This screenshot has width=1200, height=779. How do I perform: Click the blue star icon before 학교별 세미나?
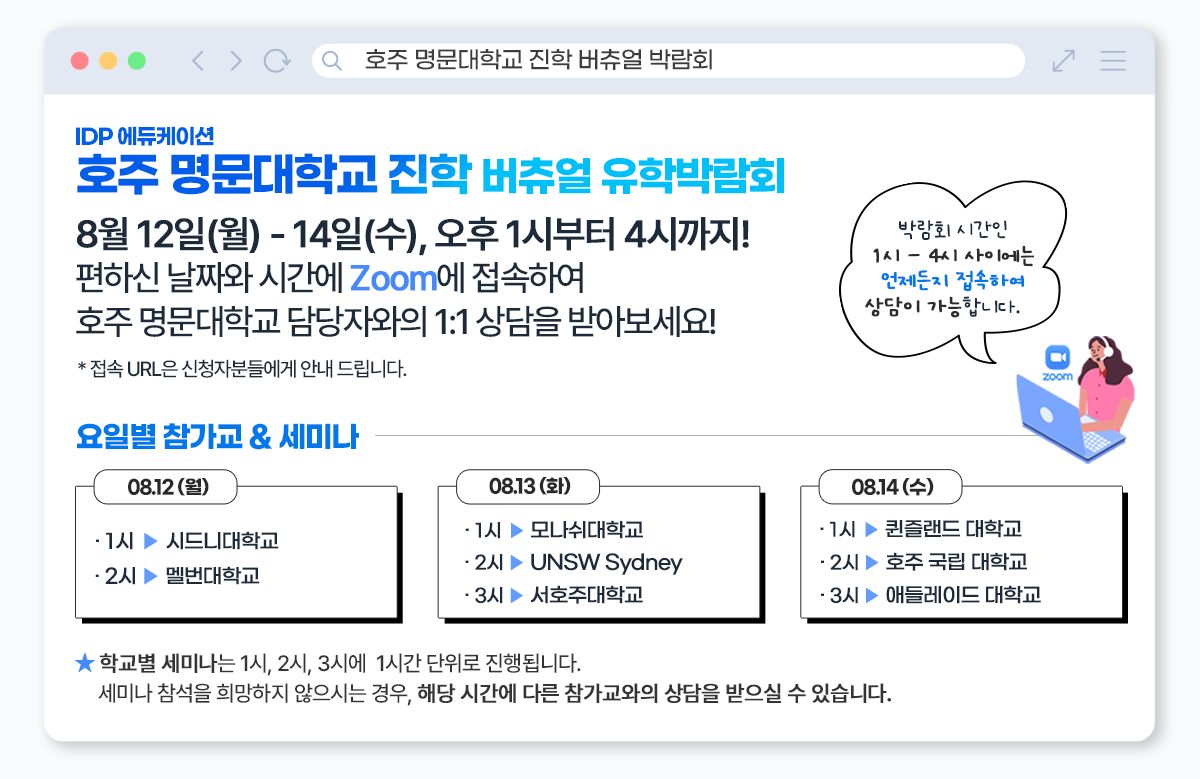tap(85, 662)
